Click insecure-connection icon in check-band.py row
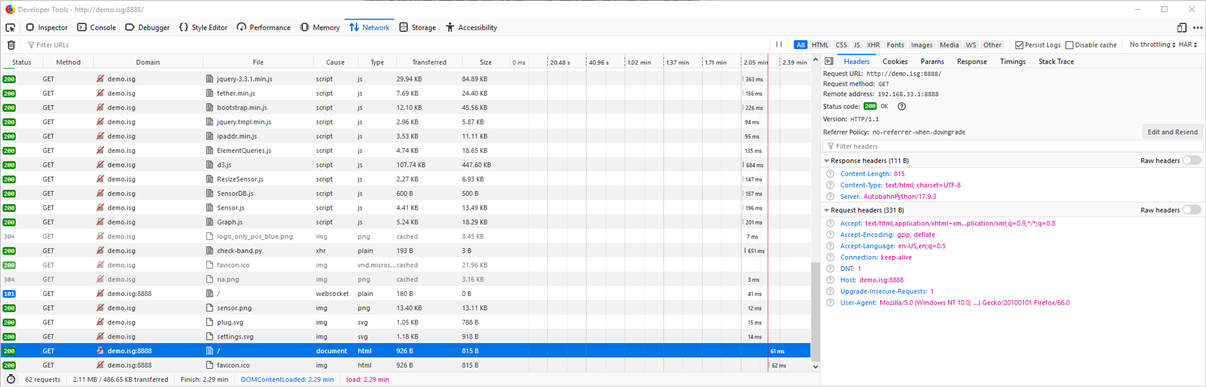 point(100,251)
